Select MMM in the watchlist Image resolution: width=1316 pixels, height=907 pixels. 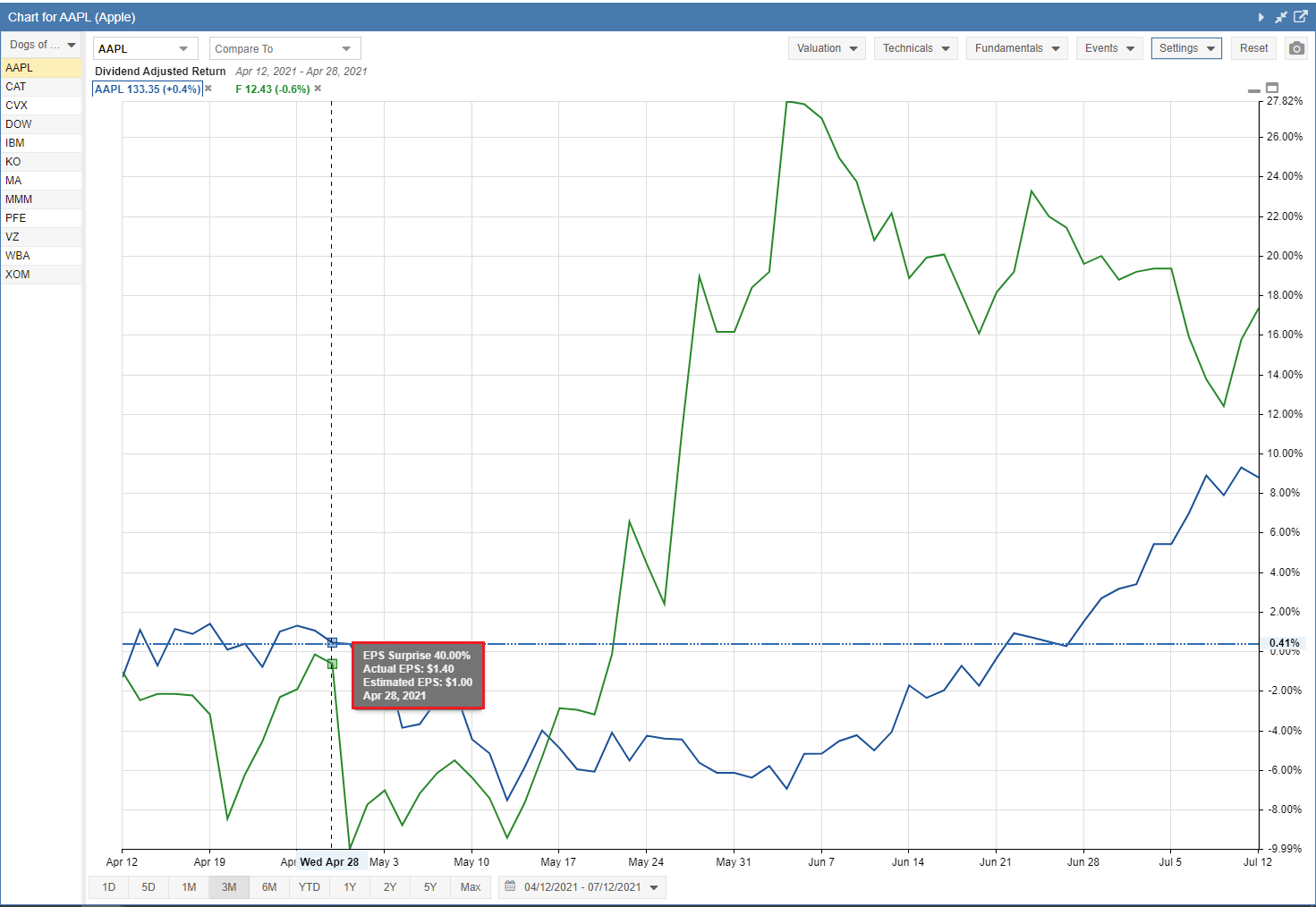coord(41,199)
